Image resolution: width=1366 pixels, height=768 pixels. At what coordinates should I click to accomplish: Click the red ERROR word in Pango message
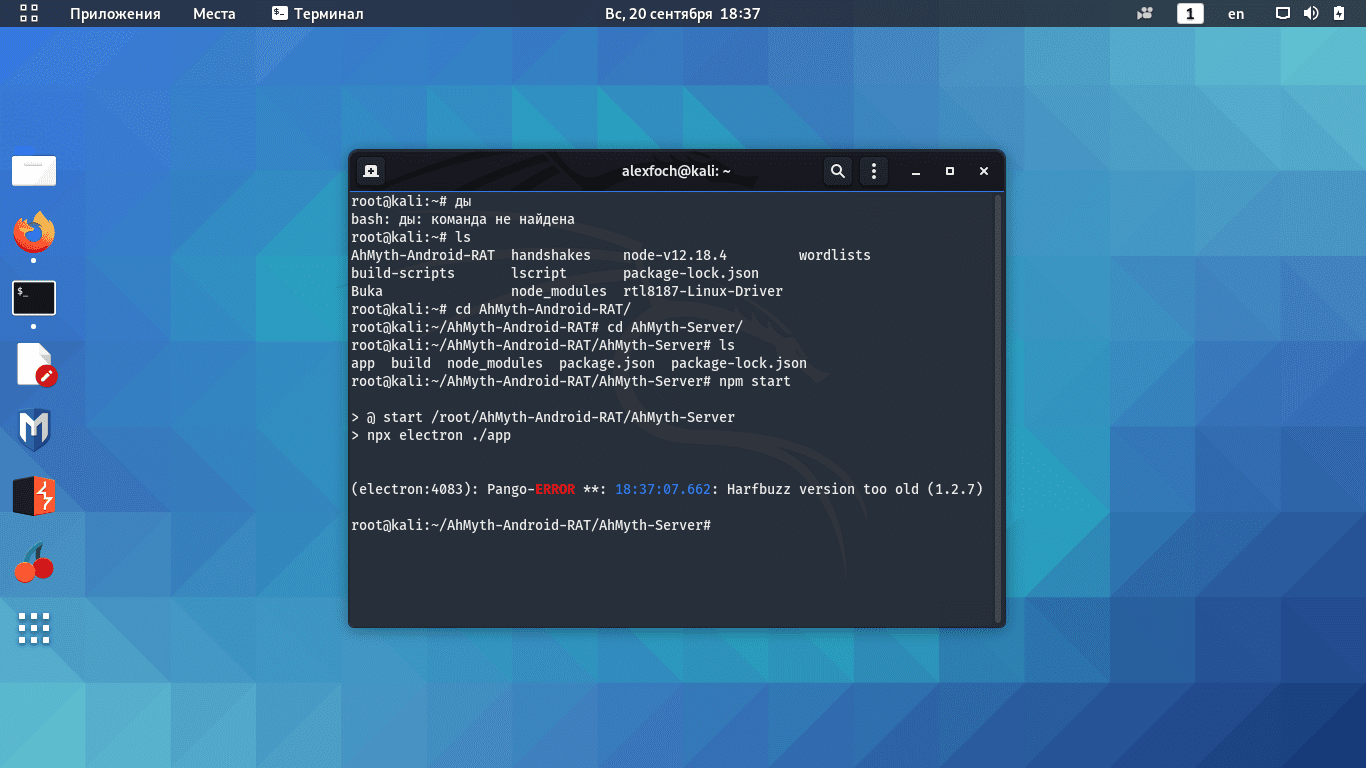555,489
